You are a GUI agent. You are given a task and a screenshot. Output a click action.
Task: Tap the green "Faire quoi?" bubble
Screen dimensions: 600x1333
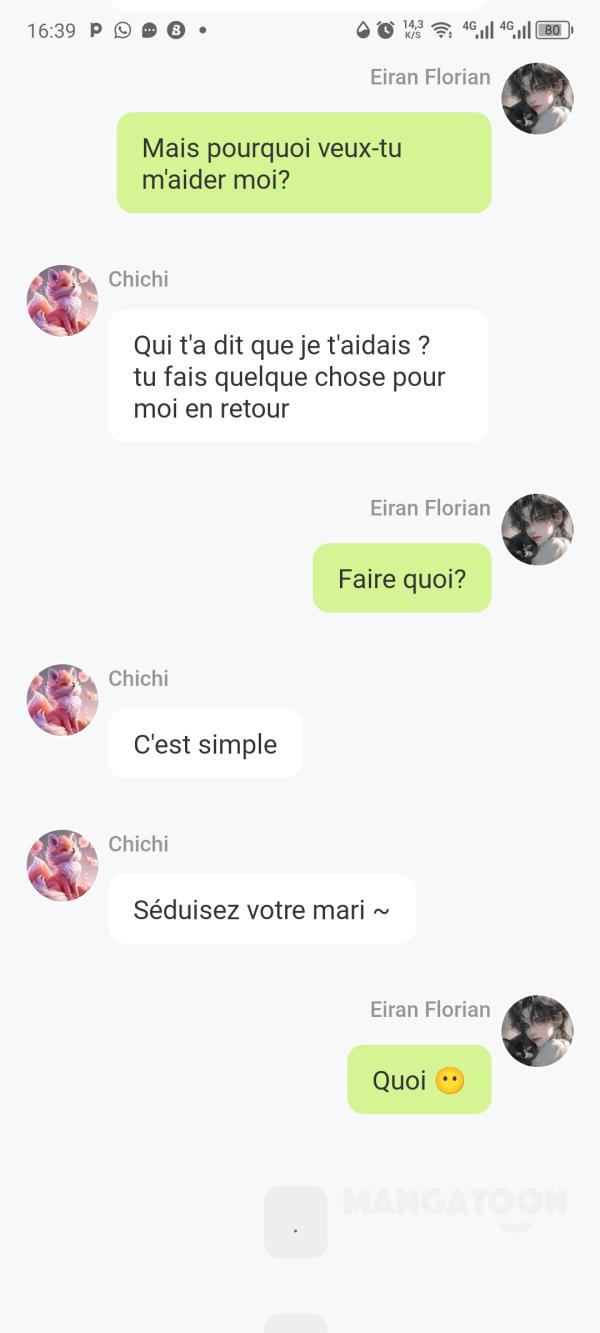402,578
